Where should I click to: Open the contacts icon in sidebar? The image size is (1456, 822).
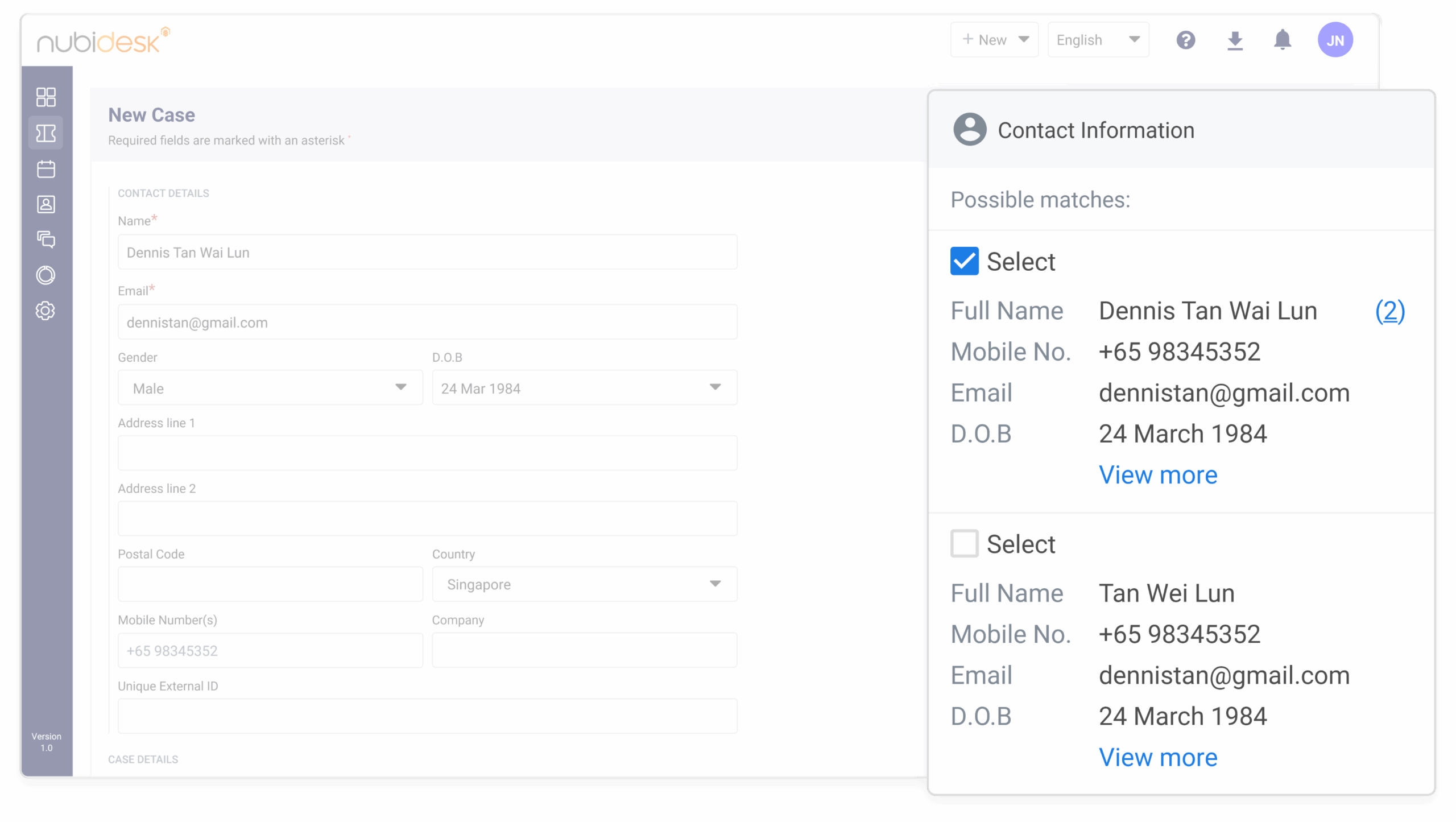coord(46,204)
